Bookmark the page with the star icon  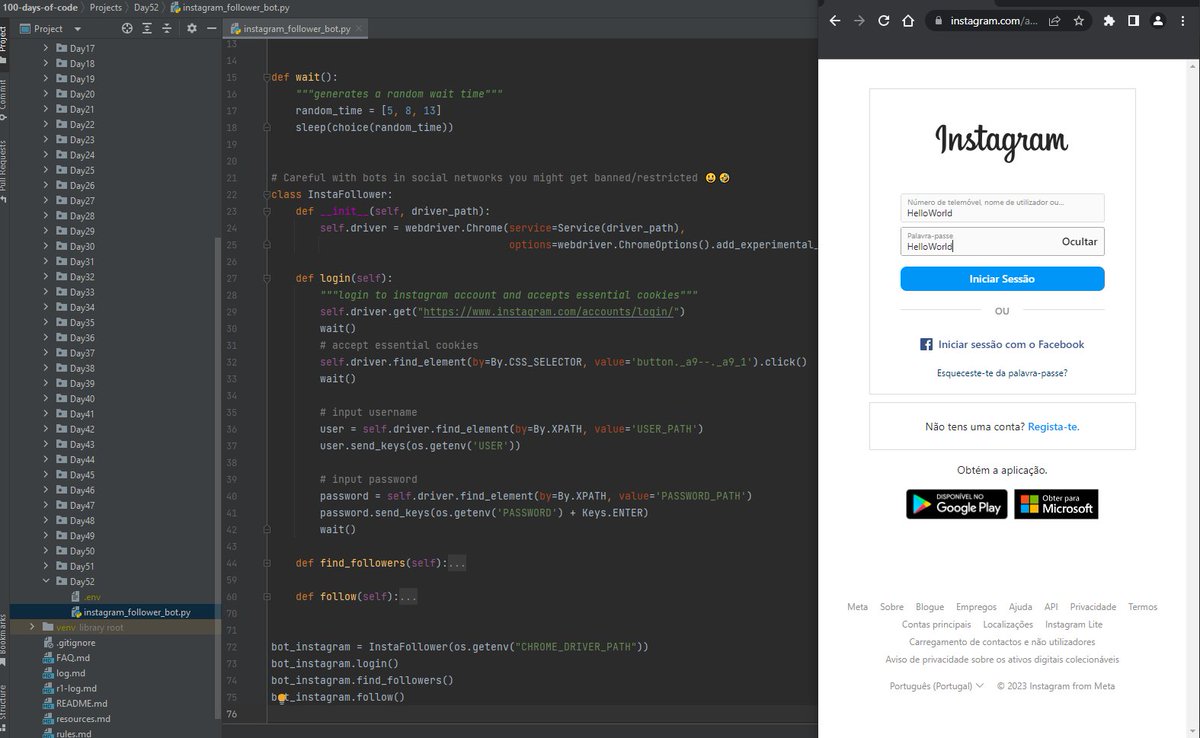[x=1079, y=20]
